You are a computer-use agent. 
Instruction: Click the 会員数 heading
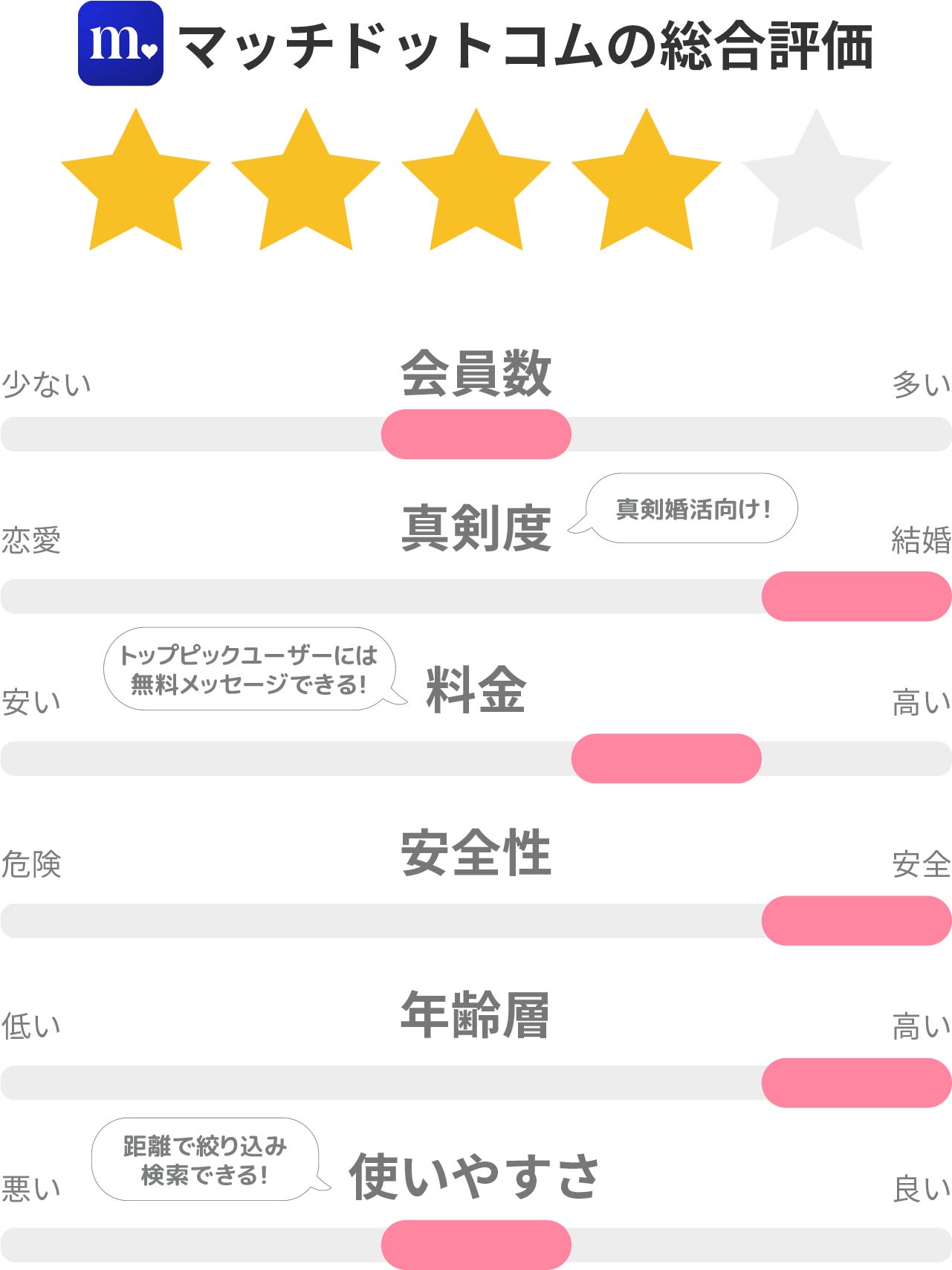(476, 373)
